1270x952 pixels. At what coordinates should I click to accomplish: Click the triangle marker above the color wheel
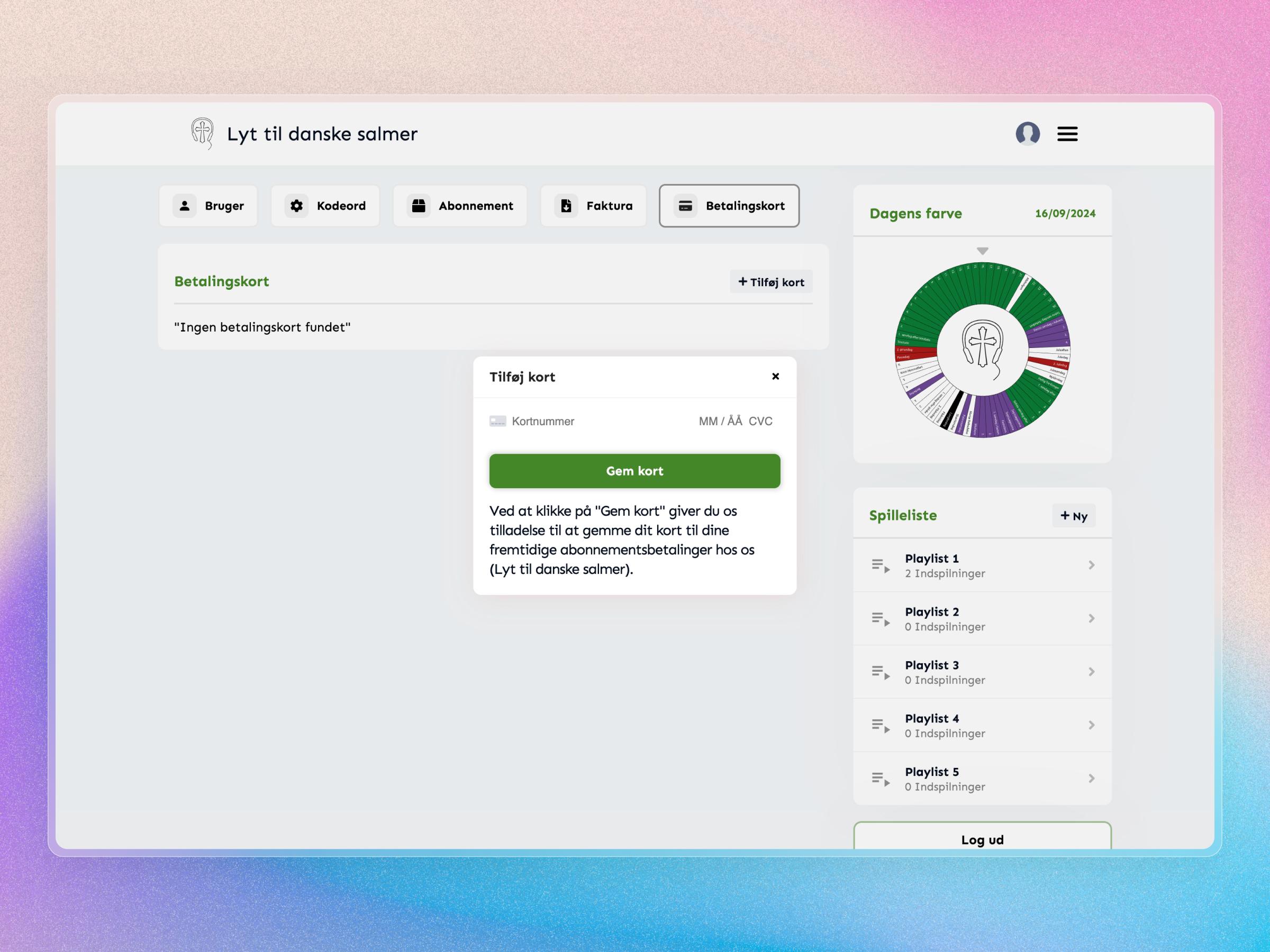(982, 251)
